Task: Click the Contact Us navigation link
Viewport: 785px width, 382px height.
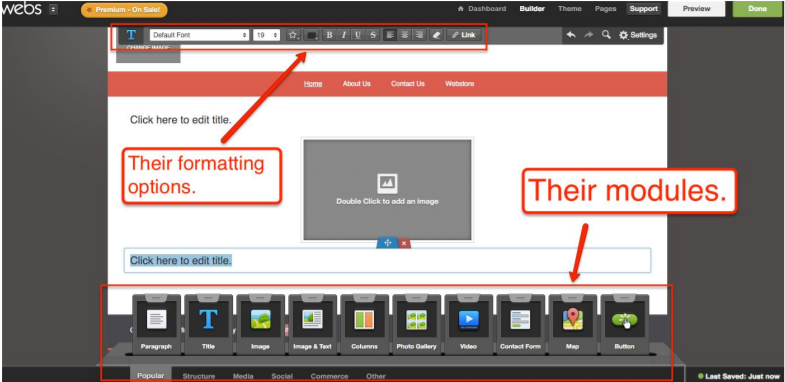Action: [x=408, y=84]
